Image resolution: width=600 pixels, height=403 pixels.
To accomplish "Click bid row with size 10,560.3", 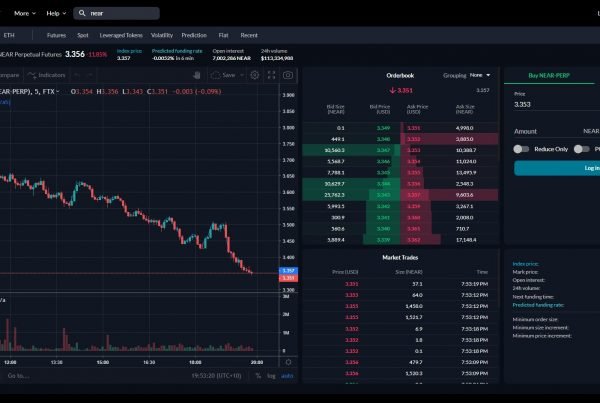I will 351,150.
